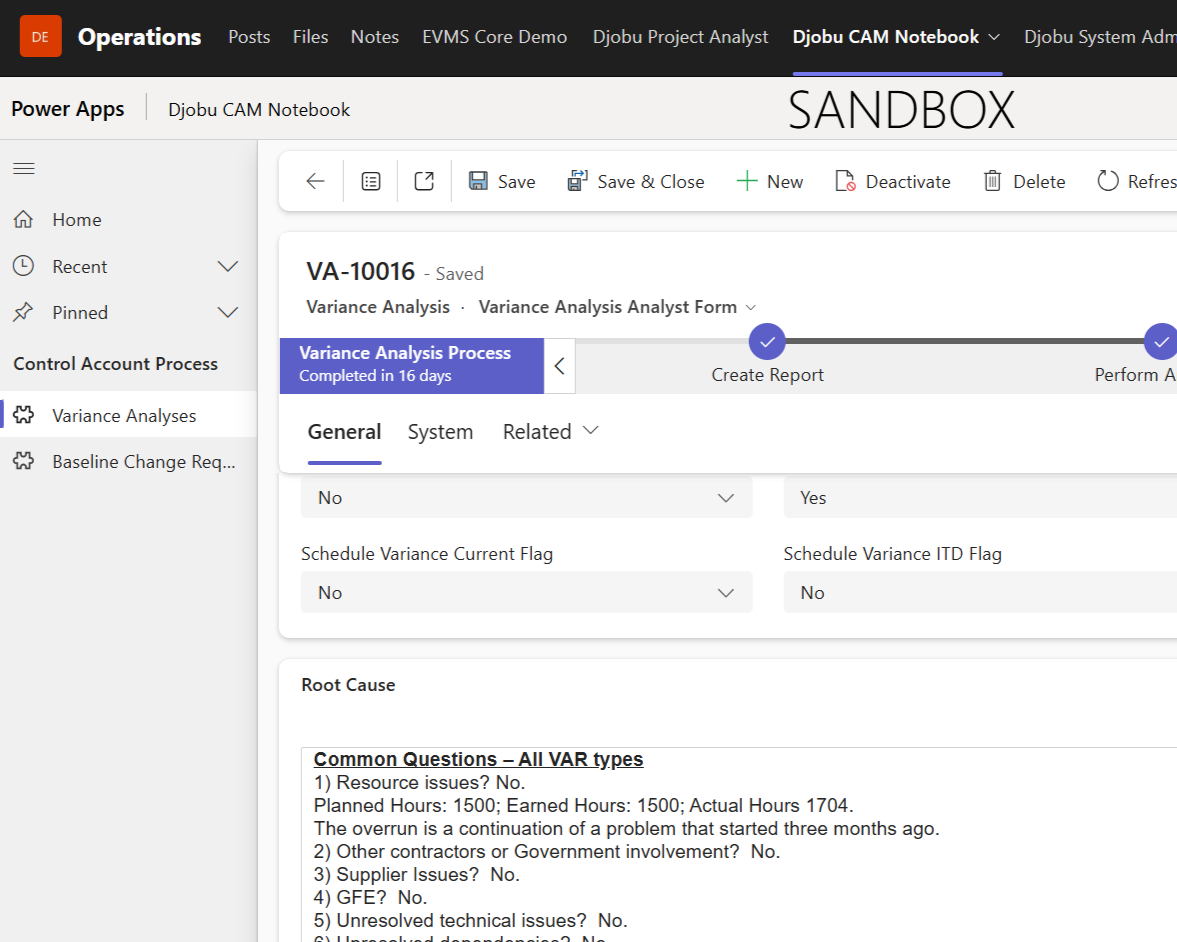The width and height of the screenshot is (1177, 942).
Task: Open the first No flag dropdown
Action: pyautogui.click(x=526, y=498)
